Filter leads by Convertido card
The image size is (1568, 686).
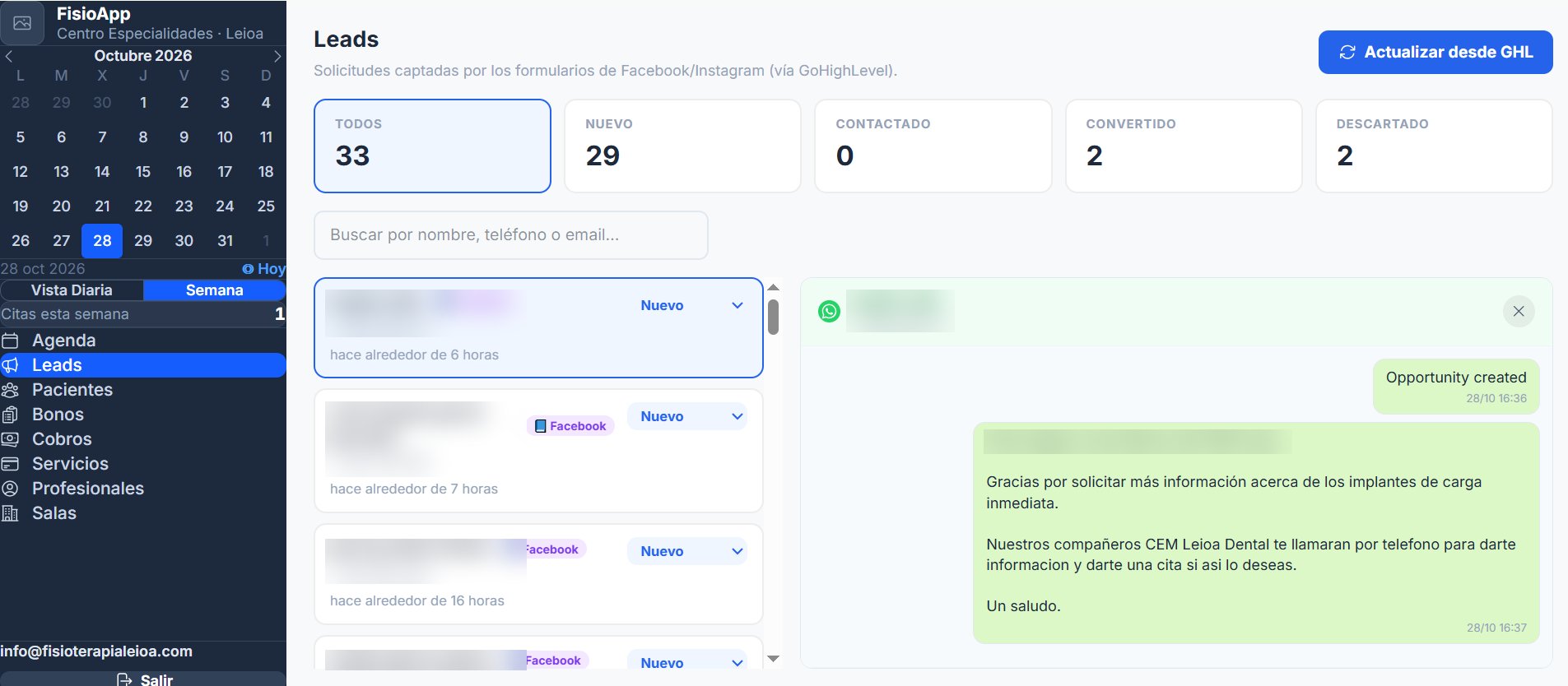point(1184,146)
